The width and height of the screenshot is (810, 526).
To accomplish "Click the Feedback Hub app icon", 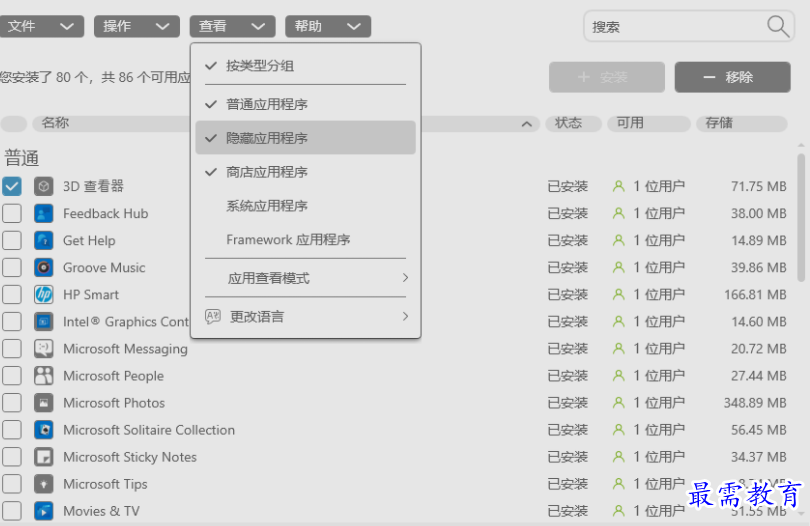I will (x=43, y=213).
